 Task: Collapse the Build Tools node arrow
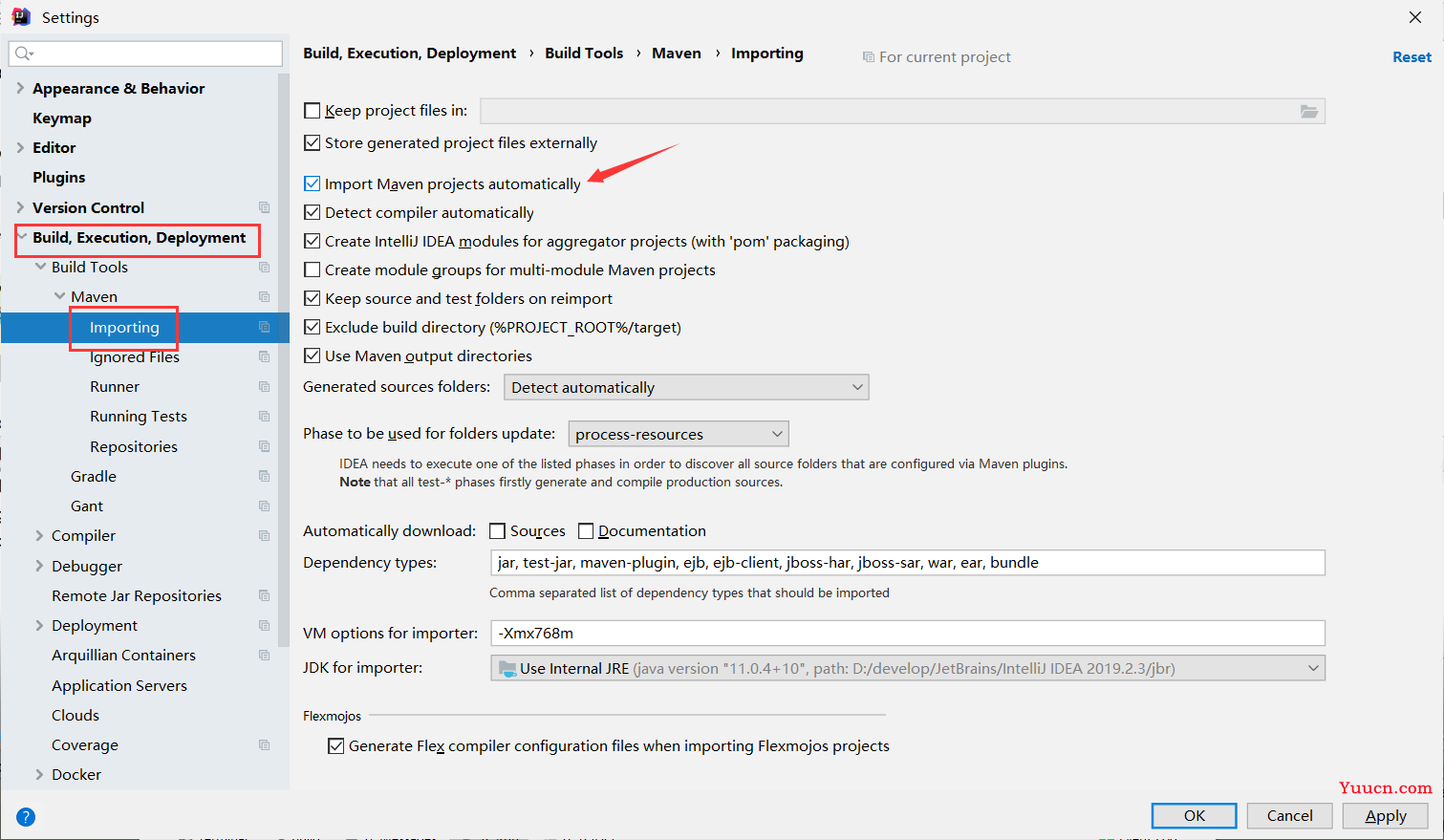click(x=40, y=267)
